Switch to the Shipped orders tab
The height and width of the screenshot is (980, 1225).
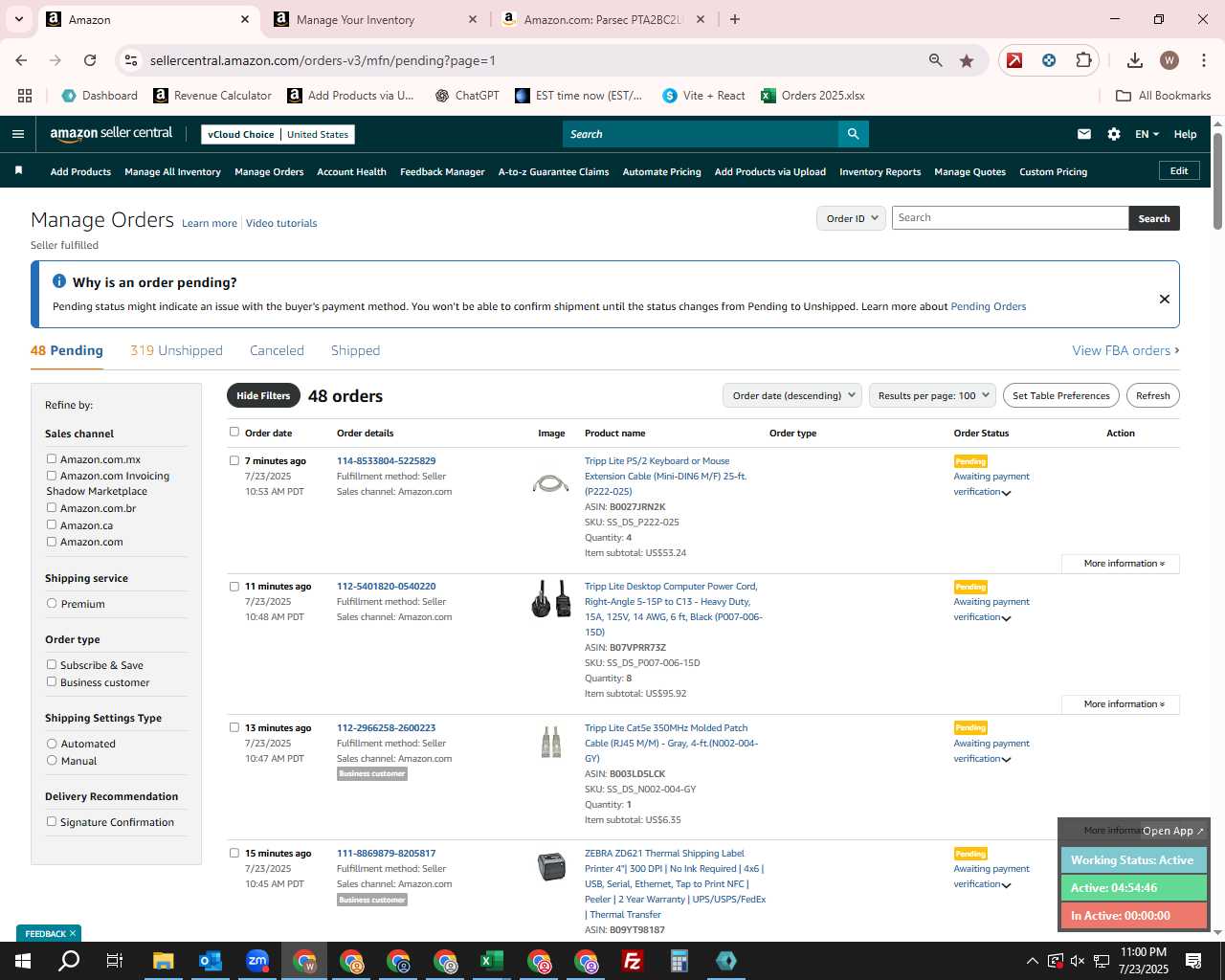355,350
